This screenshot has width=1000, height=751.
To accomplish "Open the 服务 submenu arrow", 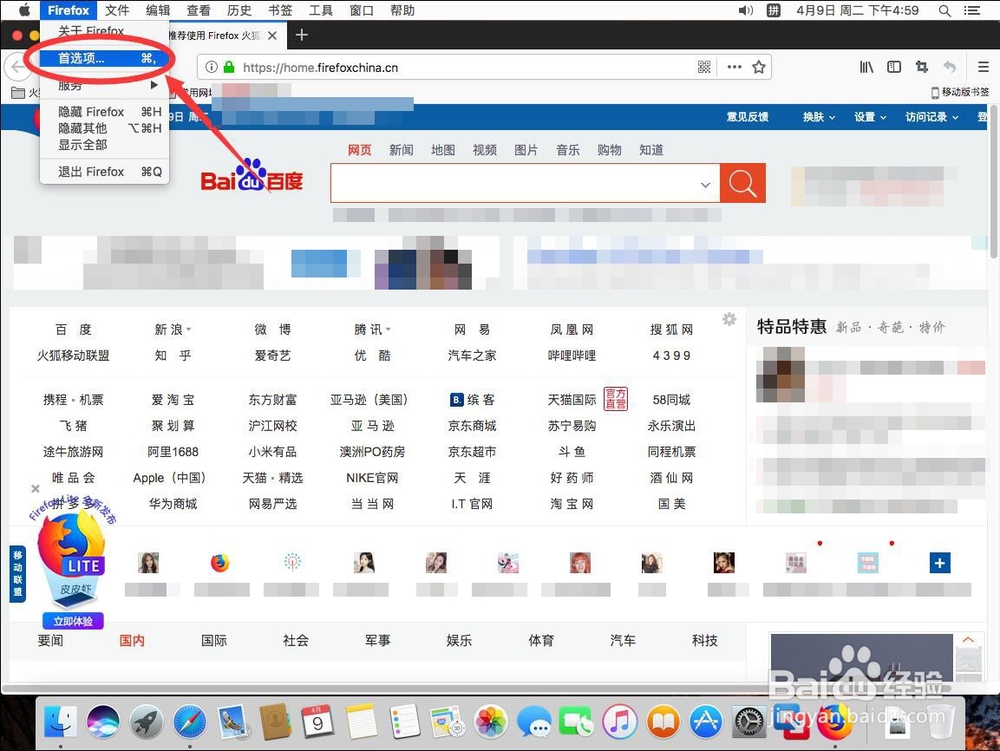I will pos(154,85).
